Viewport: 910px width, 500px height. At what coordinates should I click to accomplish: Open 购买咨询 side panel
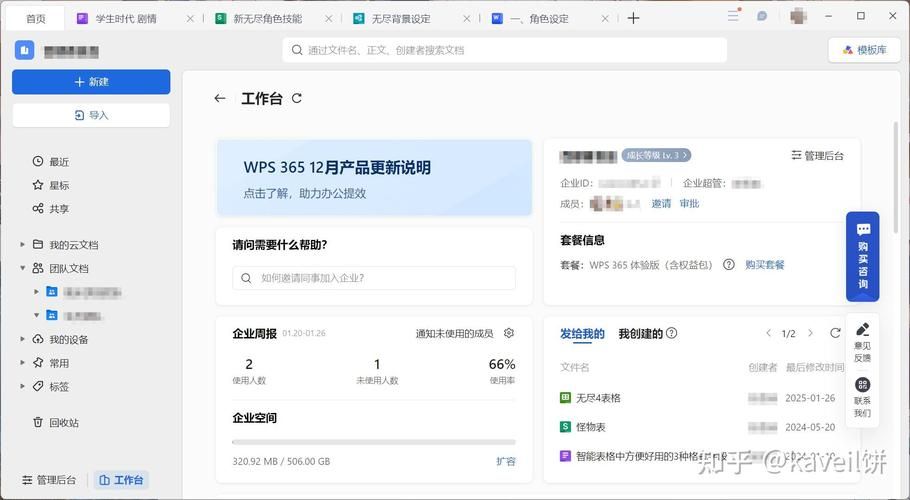pos(862,256)
